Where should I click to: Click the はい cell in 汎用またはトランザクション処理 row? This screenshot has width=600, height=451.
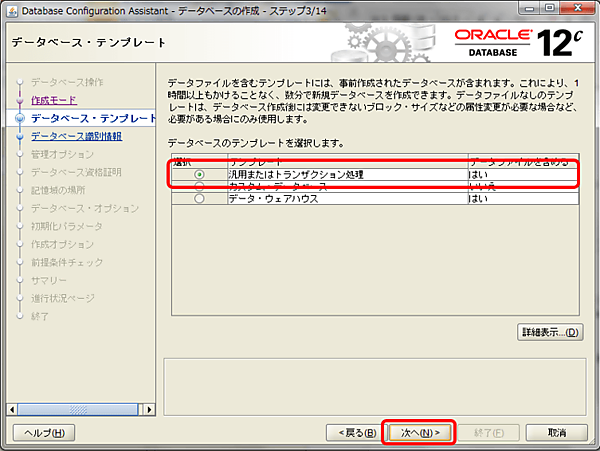click(x=523, y=174)
